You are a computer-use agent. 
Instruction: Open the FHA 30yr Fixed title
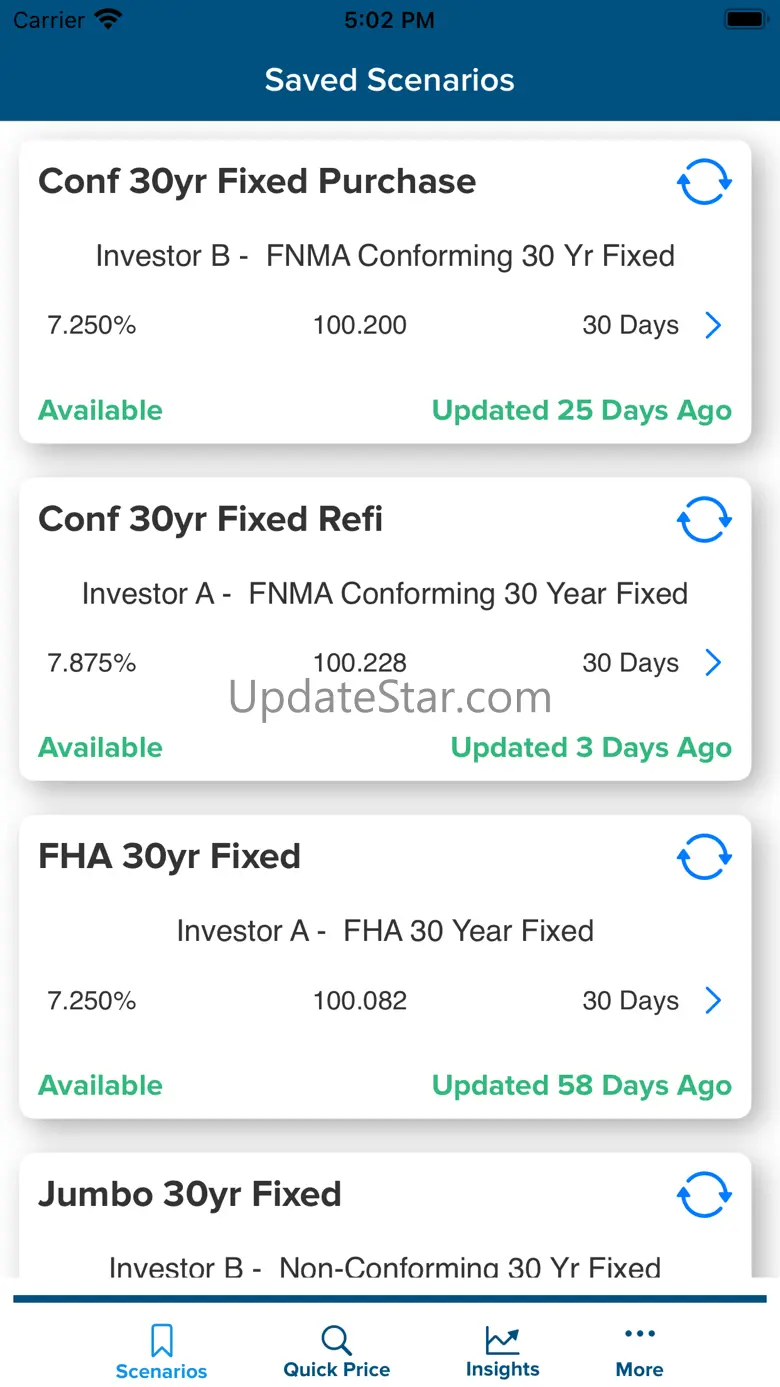coord(169,857)
